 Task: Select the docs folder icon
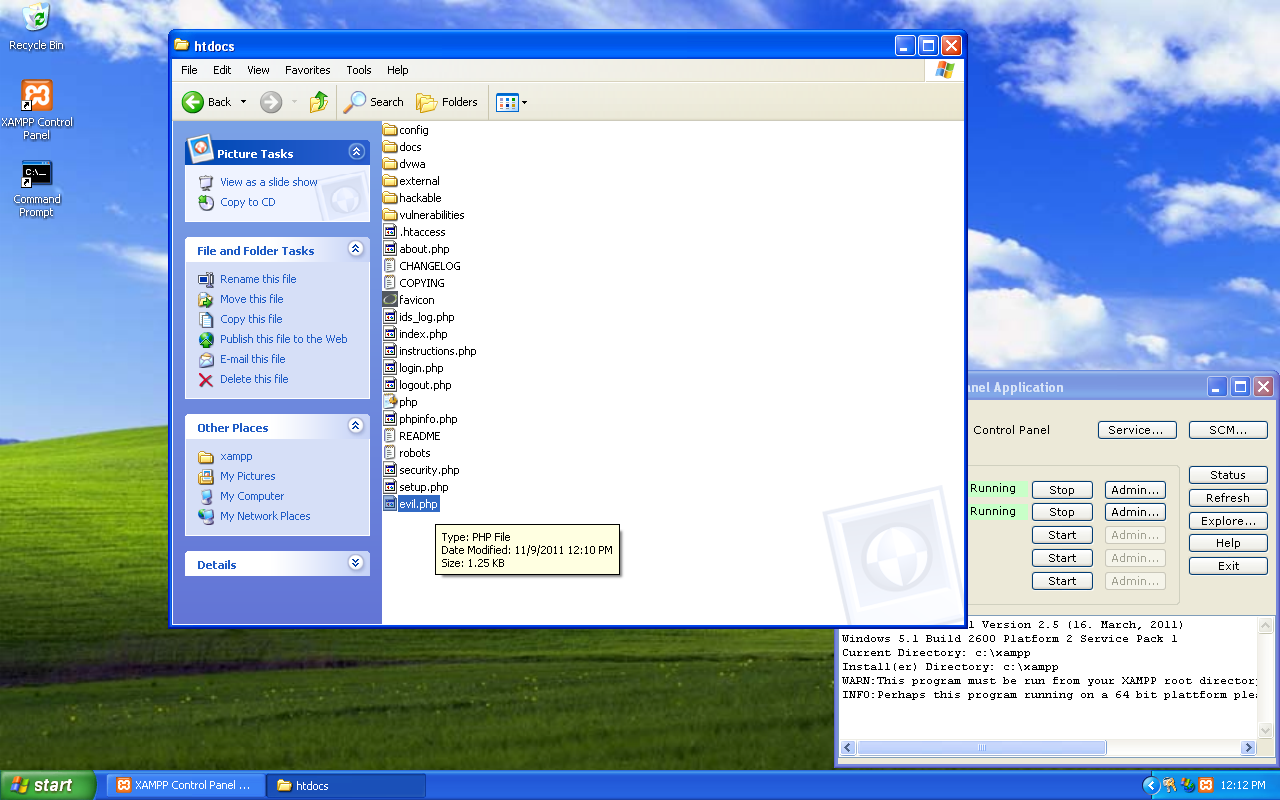[x=390, y=147]
